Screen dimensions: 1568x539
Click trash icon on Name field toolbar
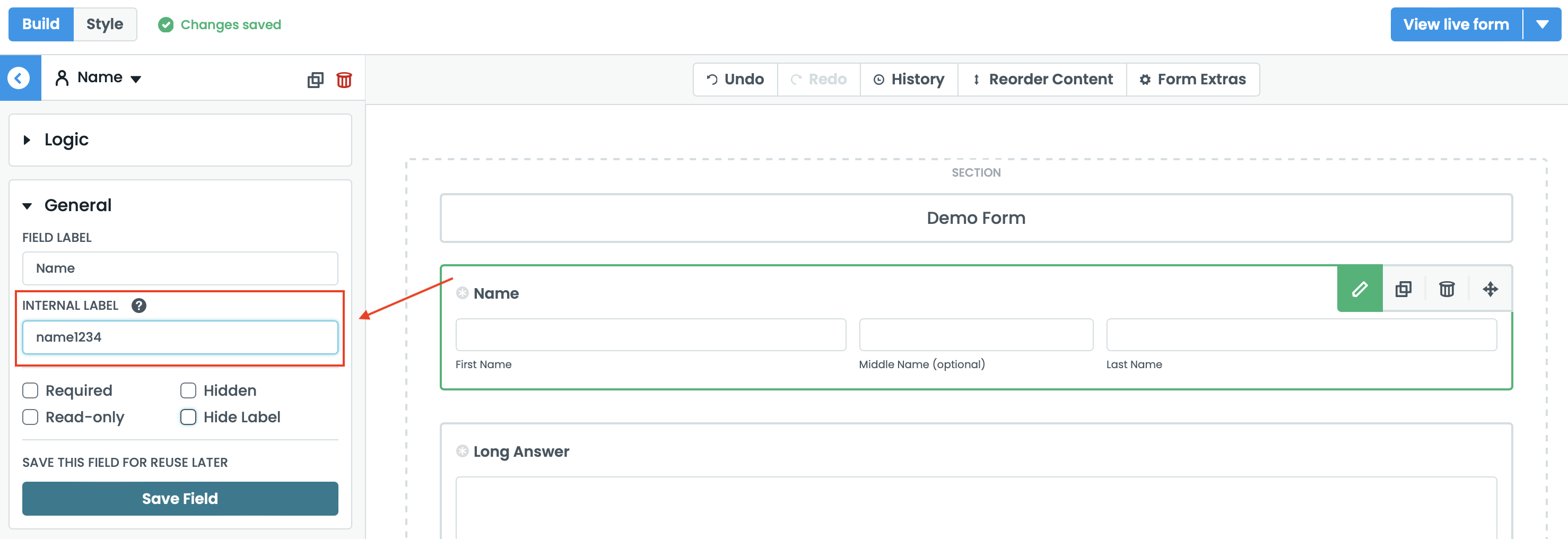(x=1446, y=289)
